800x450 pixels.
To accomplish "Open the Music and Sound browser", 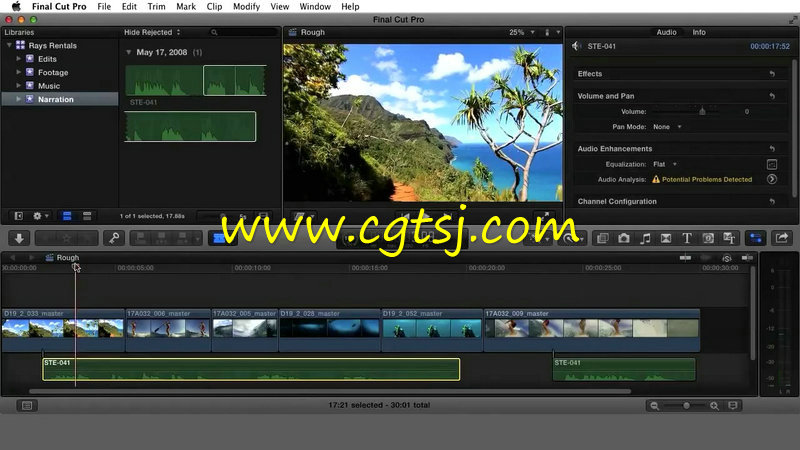I will click(x=645, y=238).
